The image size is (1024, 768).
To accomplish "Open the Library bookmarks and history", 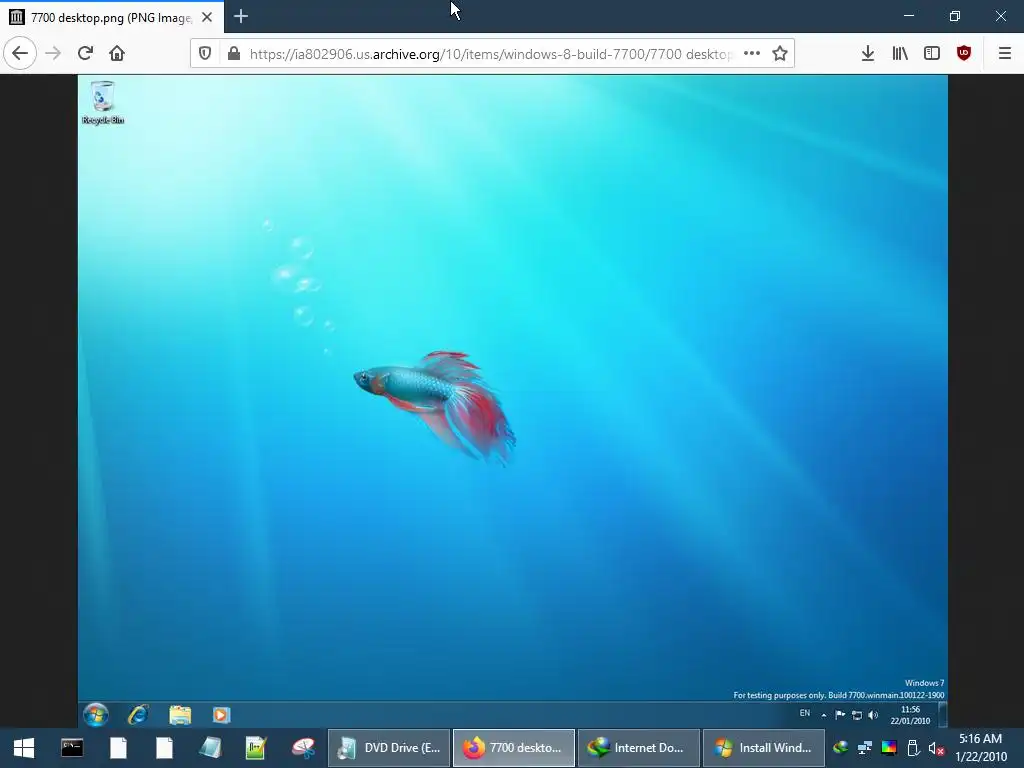I will [900, 54].
